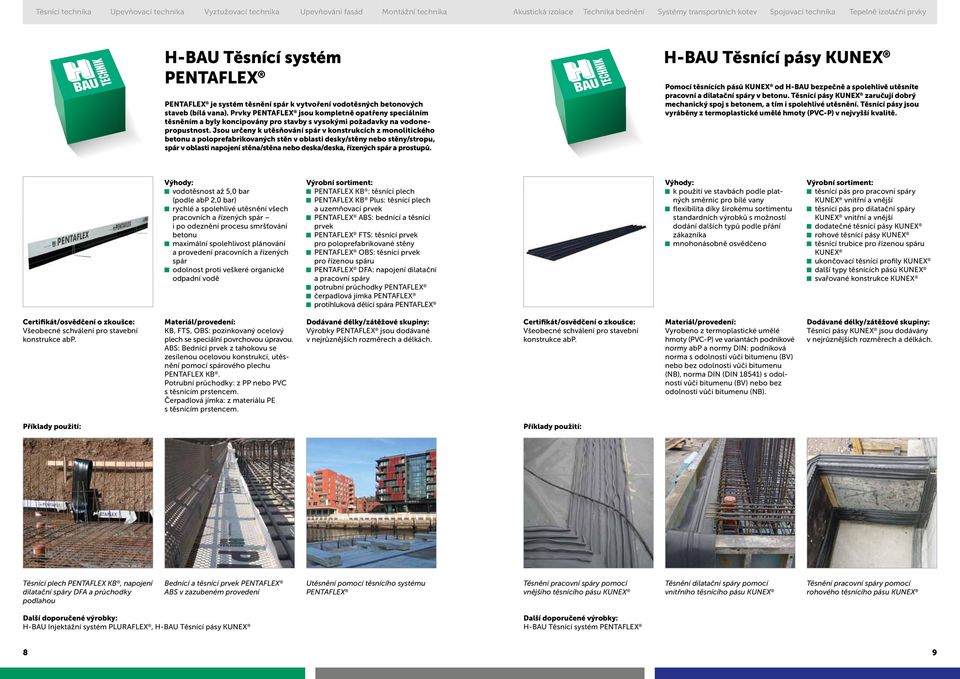The image size is (960, 679).
Task: Select the 'Akustická izolace' header category
Action: (x=543, y=12)
